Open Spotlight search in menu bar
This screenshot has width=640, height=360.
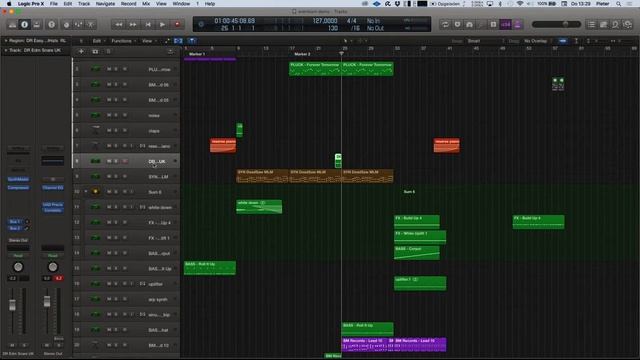619,4
